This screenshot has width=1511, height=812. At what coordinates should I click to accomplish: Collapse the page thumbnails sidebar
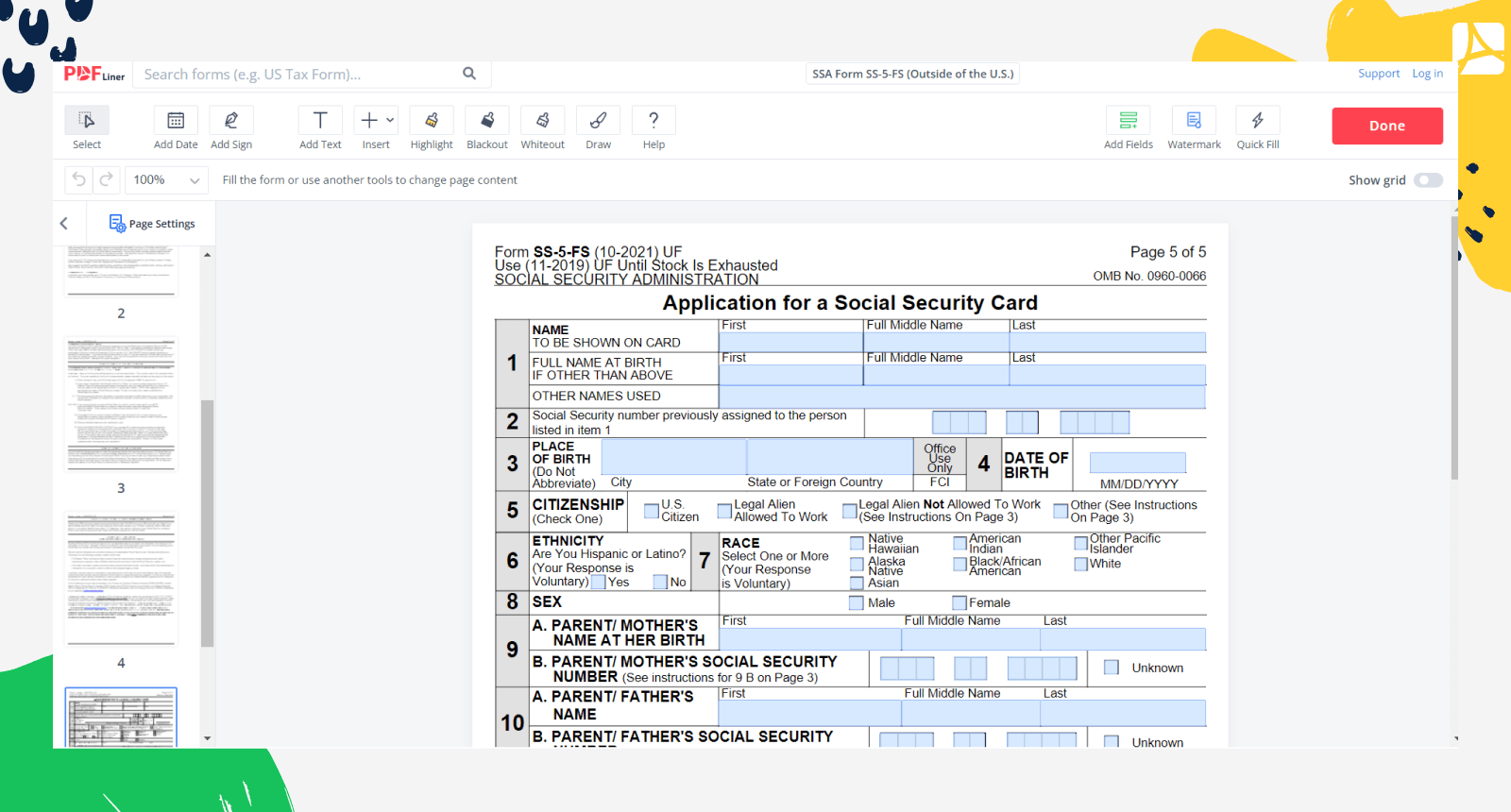[x=64, y=224]
